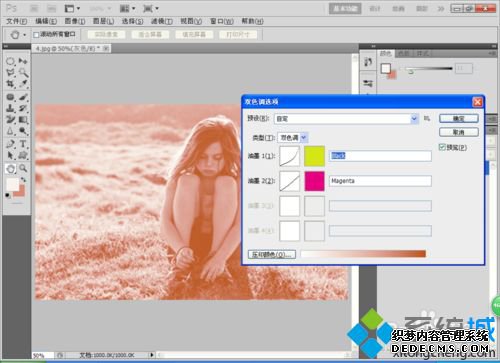The width and height of the screenshot is (500, 363).
Task: Click the OK button in Duotone Options
Action: point(459,118)
